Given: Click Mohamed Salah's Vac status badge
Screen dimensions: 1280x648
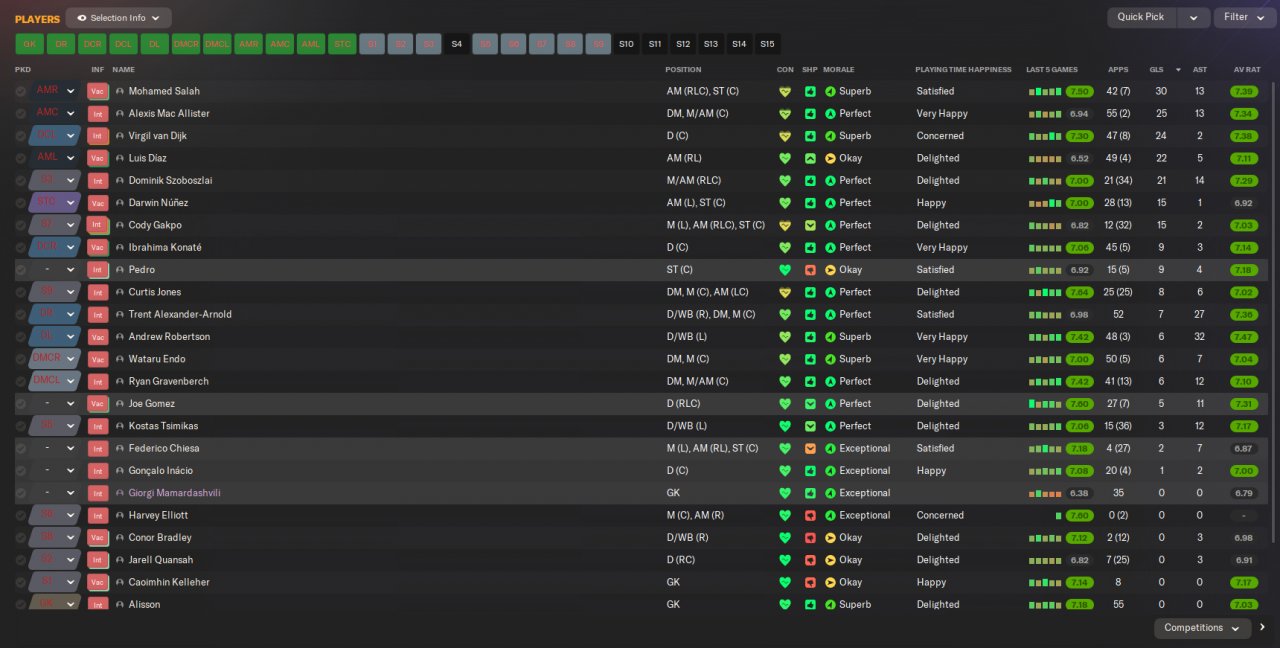Looking at the screenshot, I should point(98,91).
